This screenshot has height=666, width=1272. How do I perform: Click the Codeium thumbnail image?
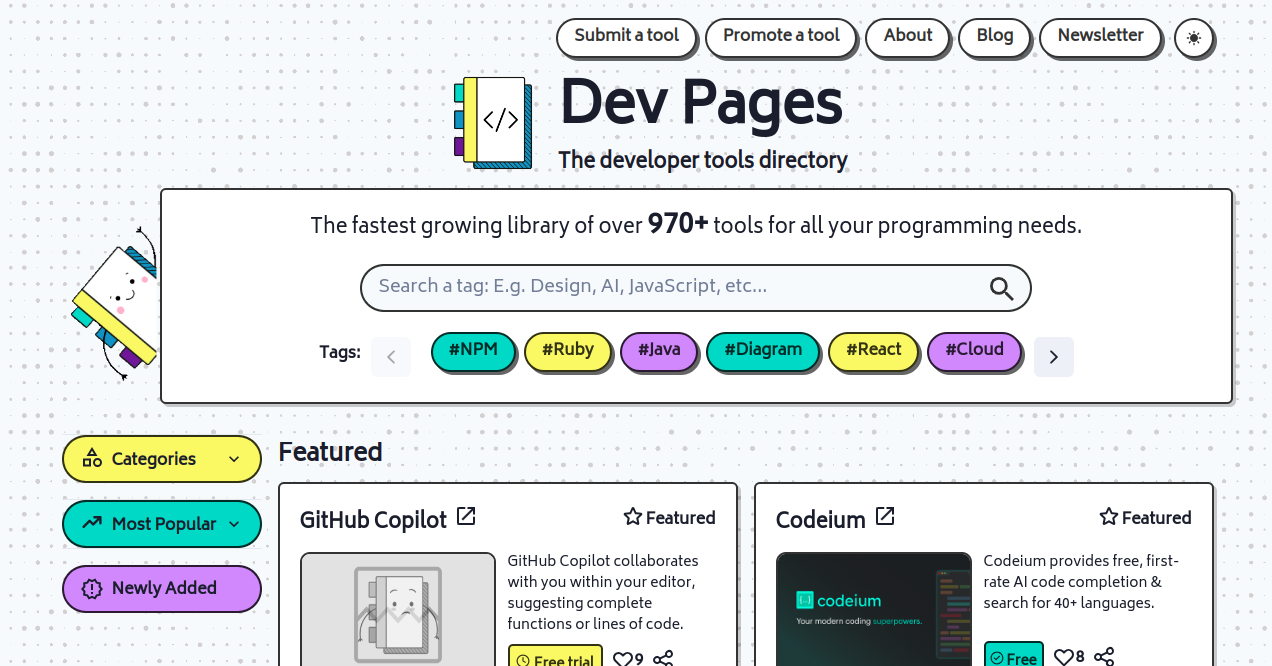click(874, 609)
